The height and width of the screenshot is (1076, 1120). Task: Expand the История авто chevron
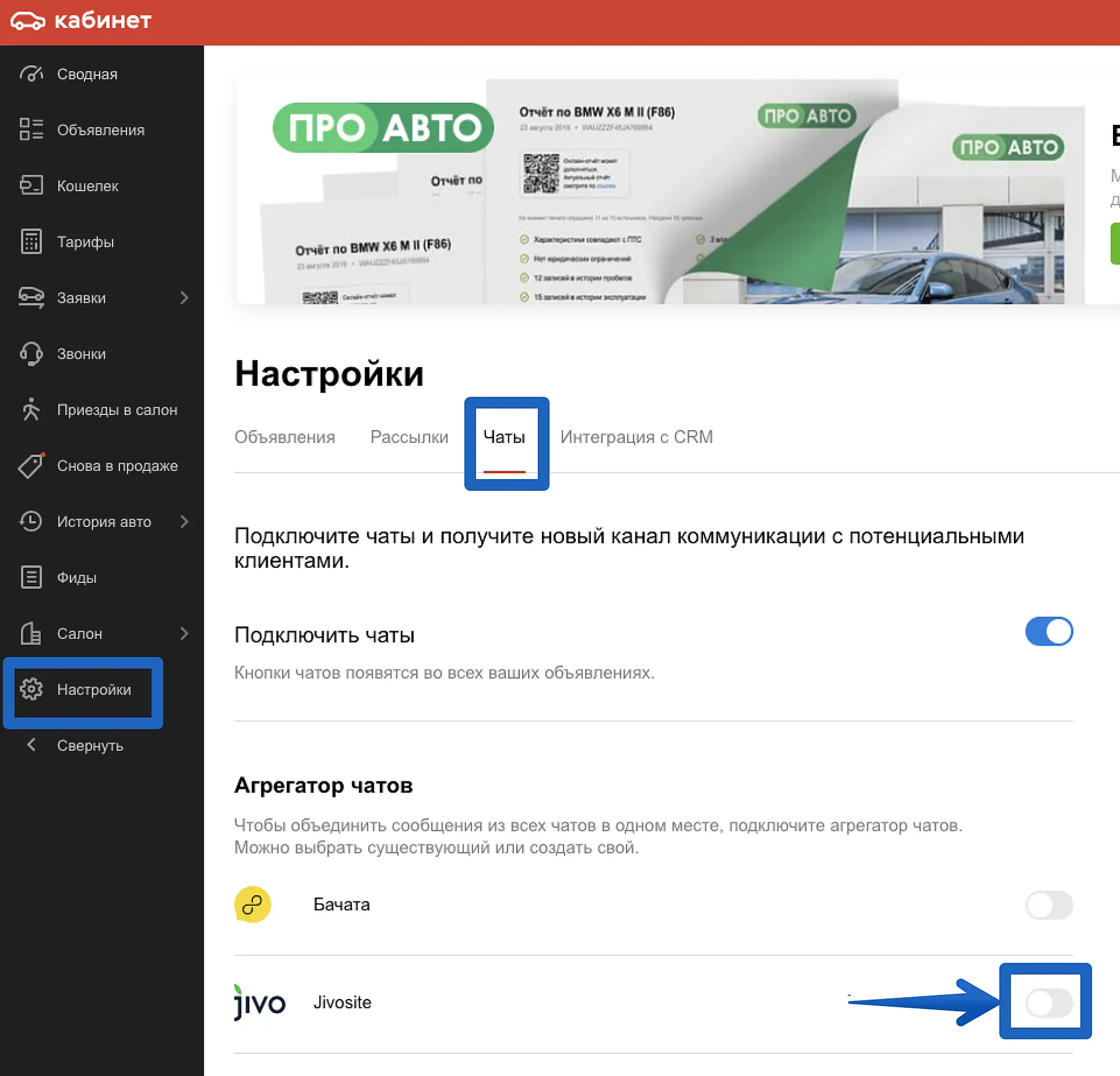pos(184,522)
